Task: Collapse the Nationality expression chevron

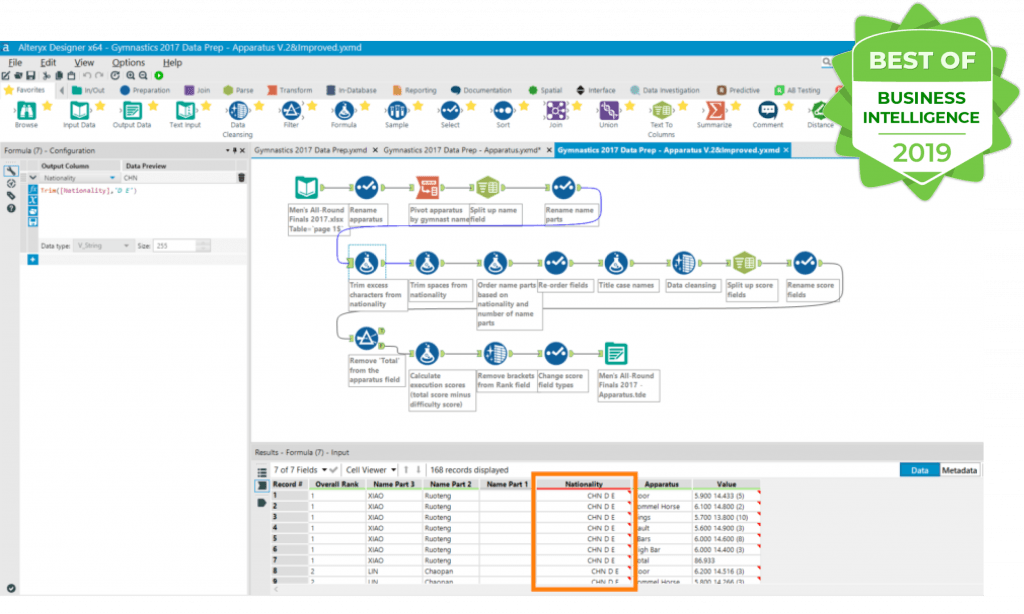Action: coord(33,178)
